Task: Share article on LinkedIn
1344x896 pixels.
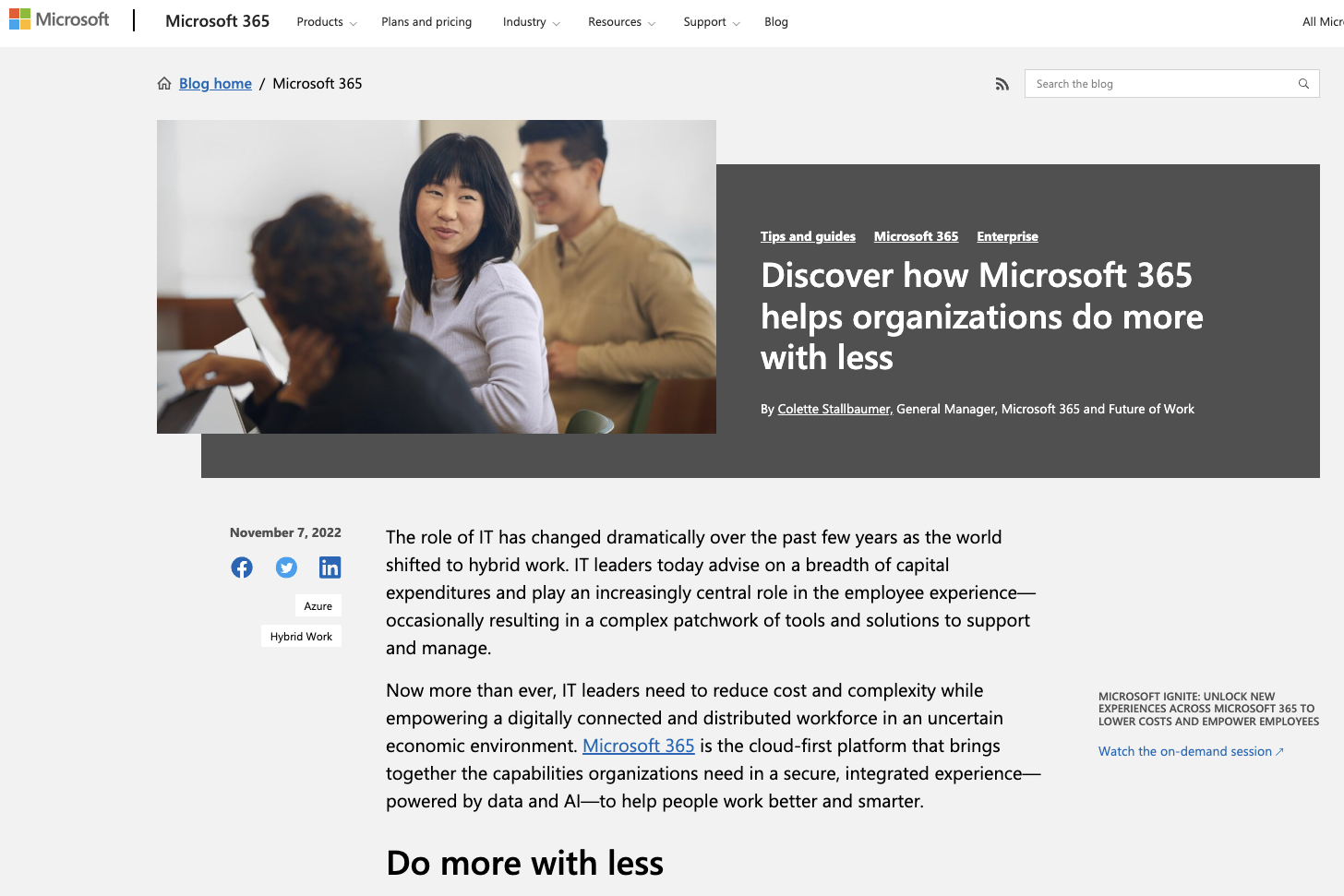Action: pyautogui.click(x=330, y=567)
